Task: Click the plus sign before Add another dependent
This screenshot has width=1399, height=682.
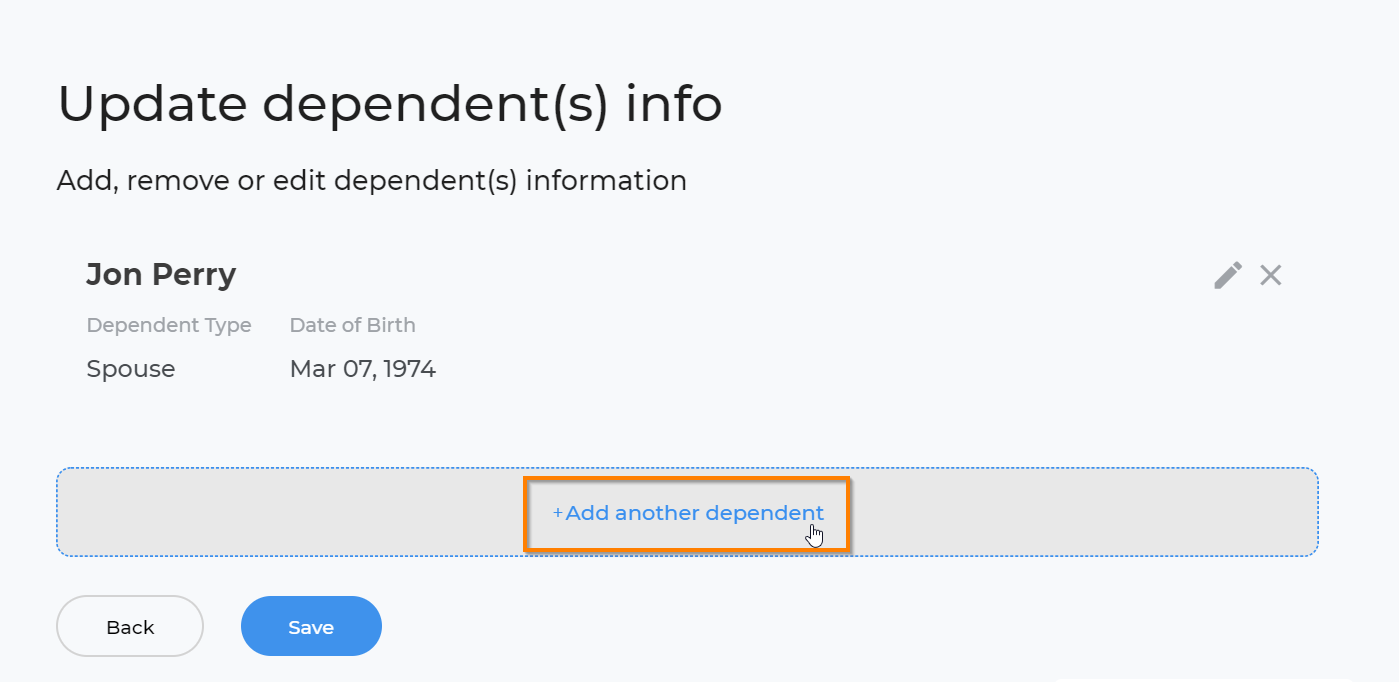Action: (x=557, y=513)
